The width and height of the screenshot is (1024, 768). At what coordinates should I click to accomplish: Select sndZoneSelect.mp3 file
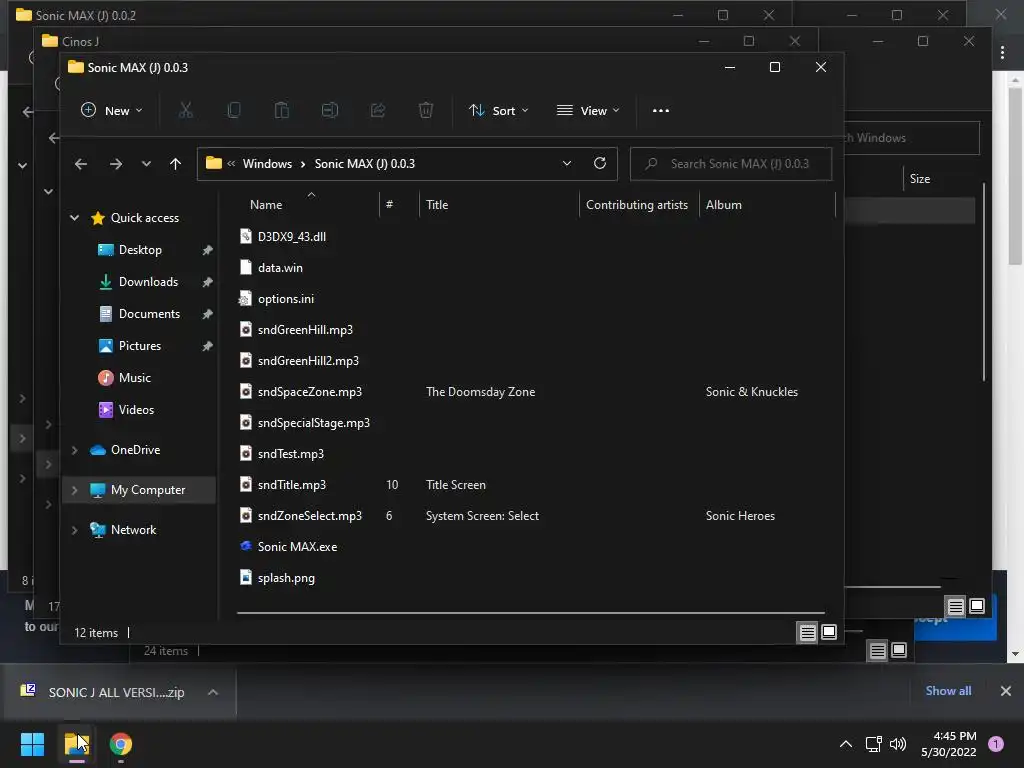click(310, 516)
